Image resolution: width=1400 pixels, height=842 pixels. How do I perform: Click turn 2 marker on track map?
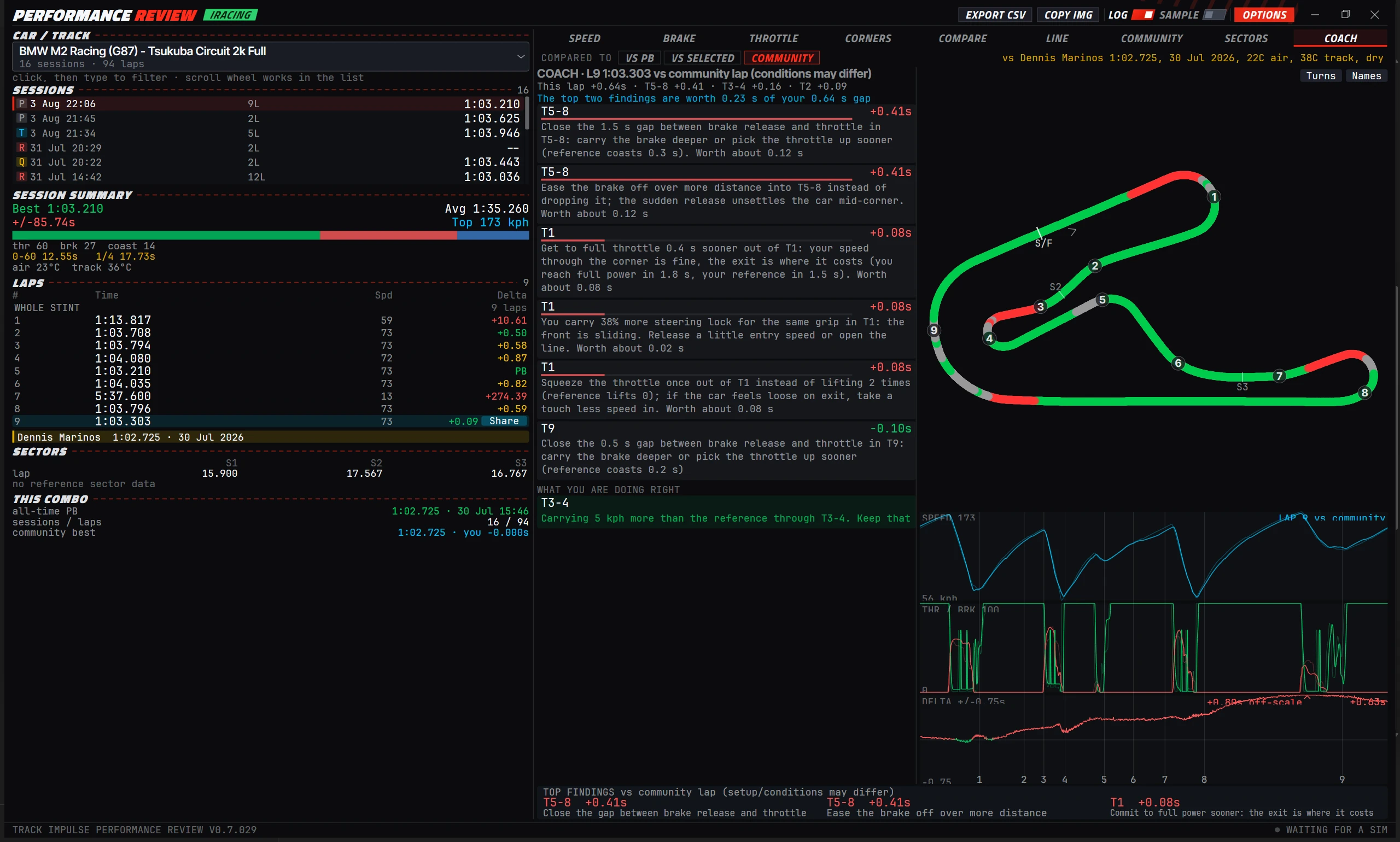point(1095,266)
